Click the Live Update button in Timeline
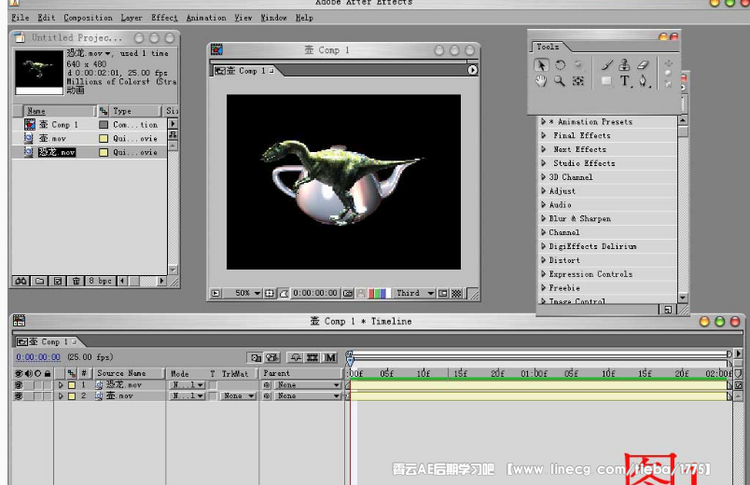The height and width of the screenshot is (485, 750). tap(256, 358)
